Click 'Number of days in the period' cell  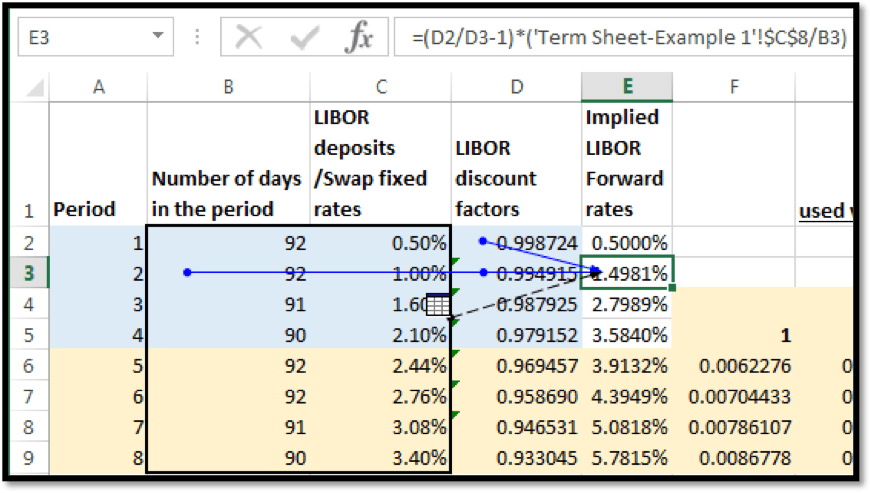(x=228, y=164)
